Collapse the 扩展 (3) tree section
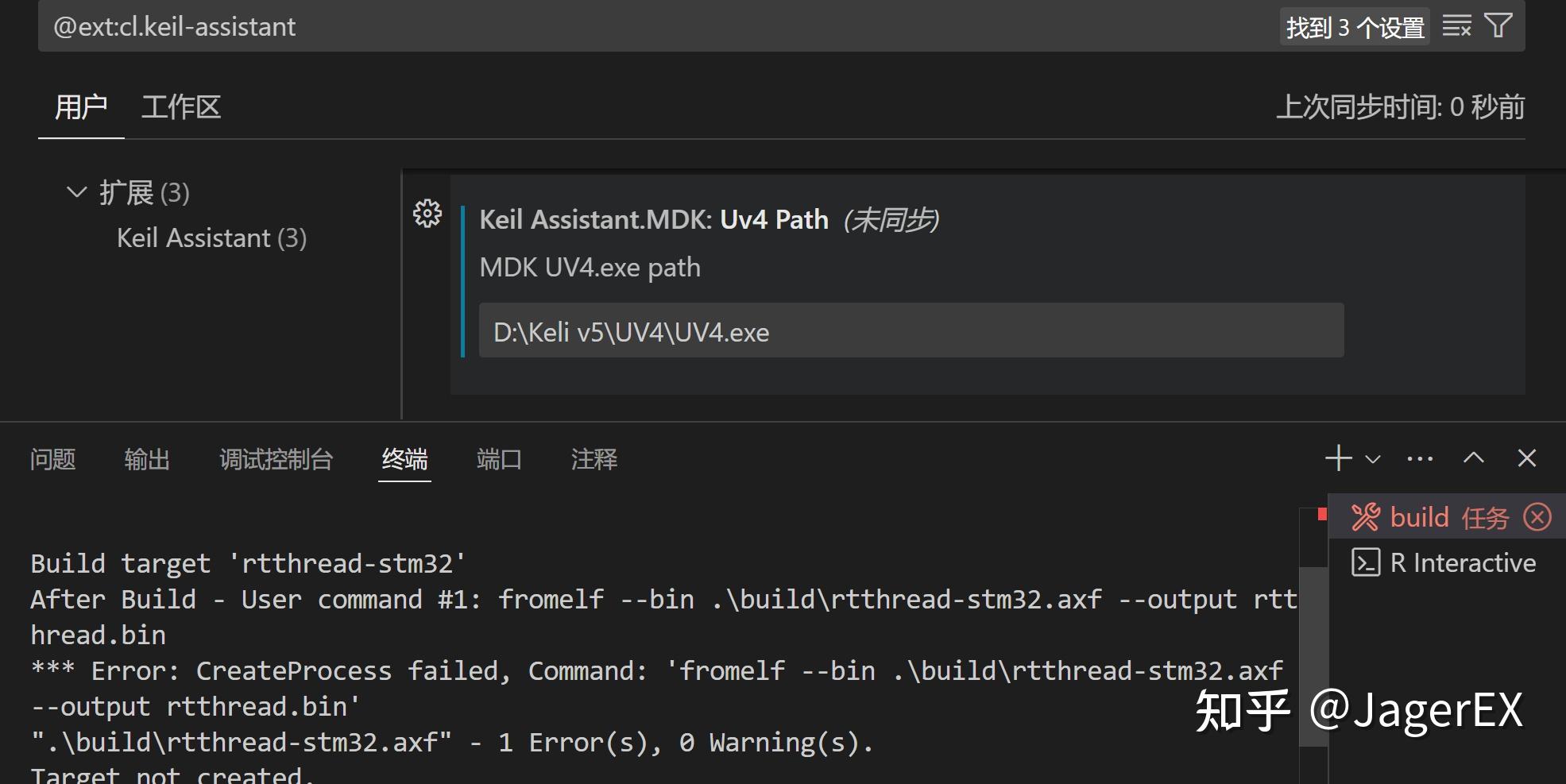1566x784 pixels. click(76, 192)
